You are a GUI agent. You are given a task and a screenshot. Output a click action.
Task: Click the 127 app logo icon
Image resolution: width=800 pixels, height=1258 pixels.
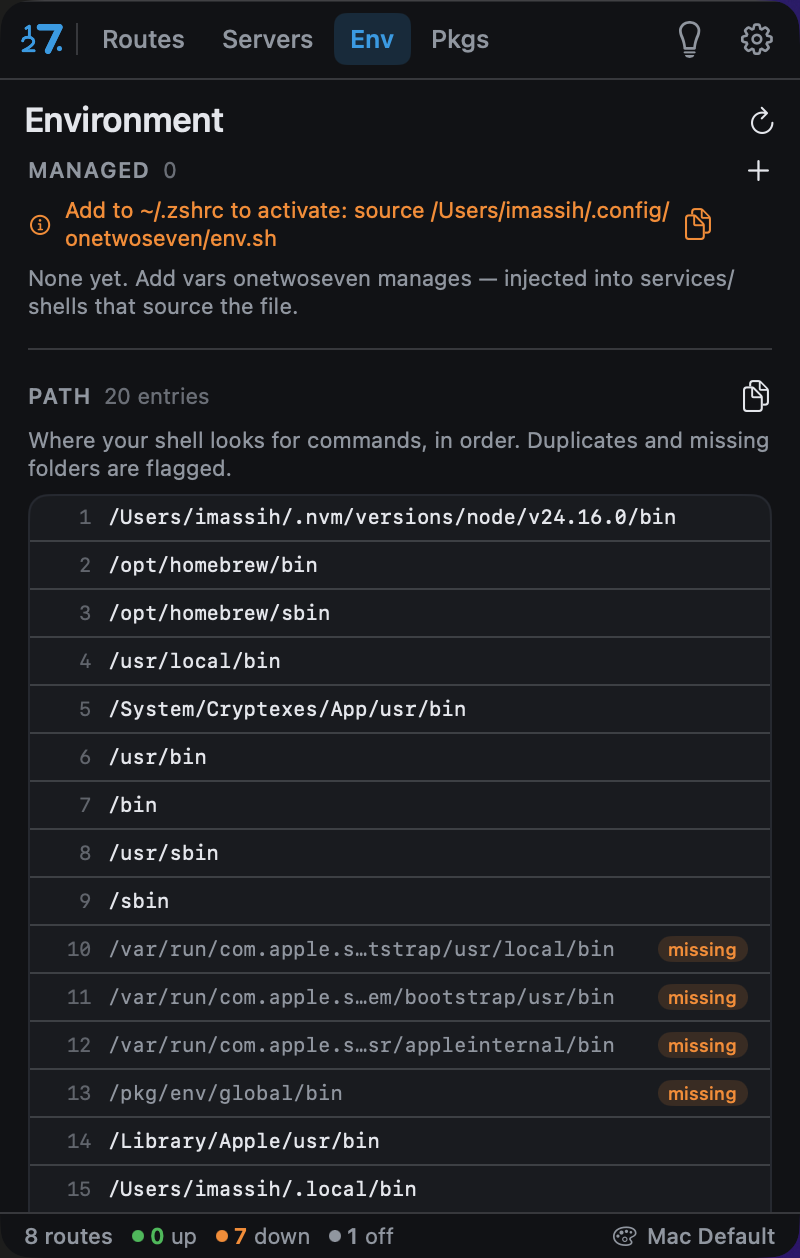pos(43,39)
